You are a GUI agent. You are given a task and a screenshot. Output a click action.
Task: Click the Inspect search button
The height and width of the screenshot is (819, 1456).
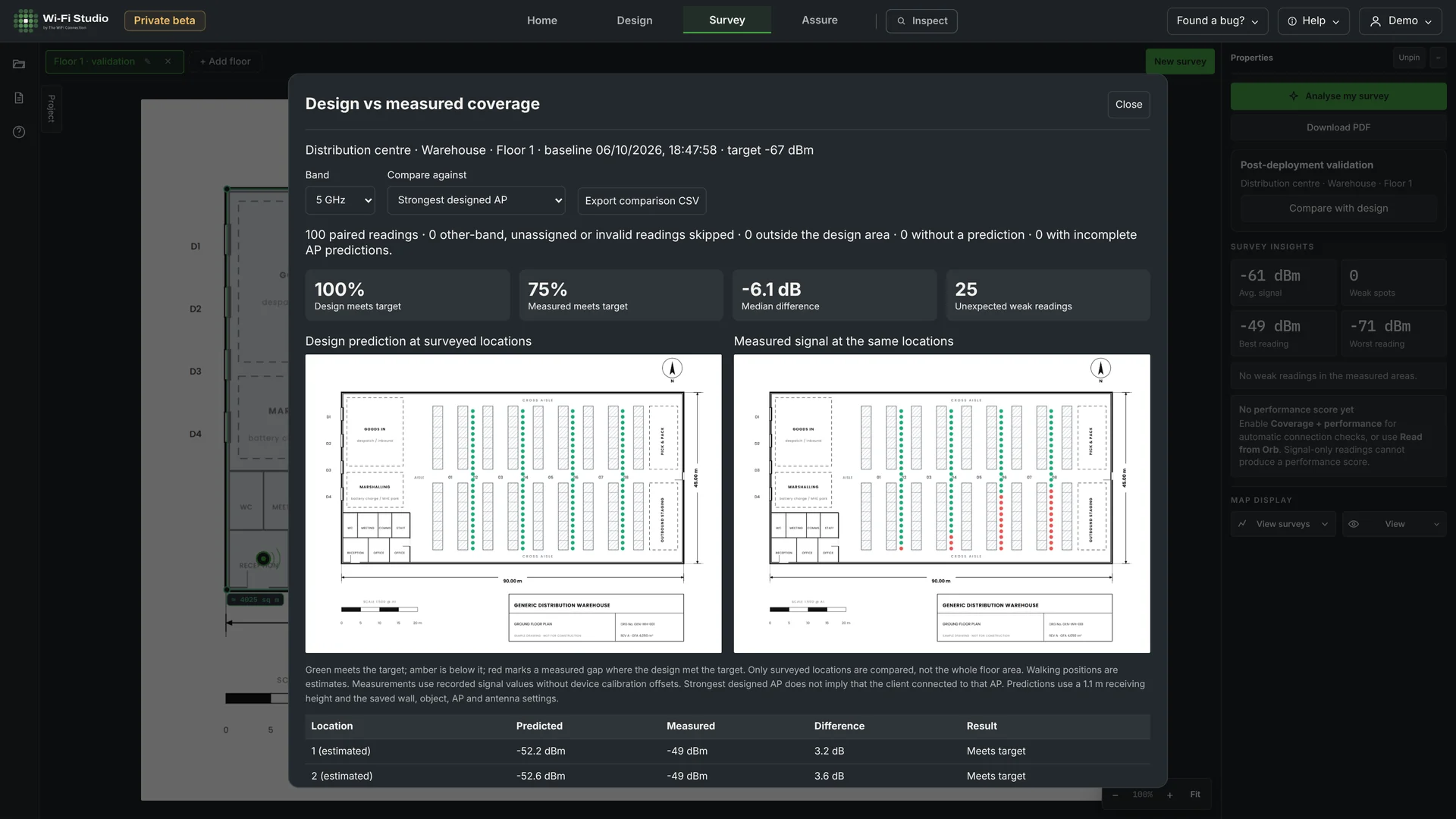pyautogui.click(x=922, y=21)
